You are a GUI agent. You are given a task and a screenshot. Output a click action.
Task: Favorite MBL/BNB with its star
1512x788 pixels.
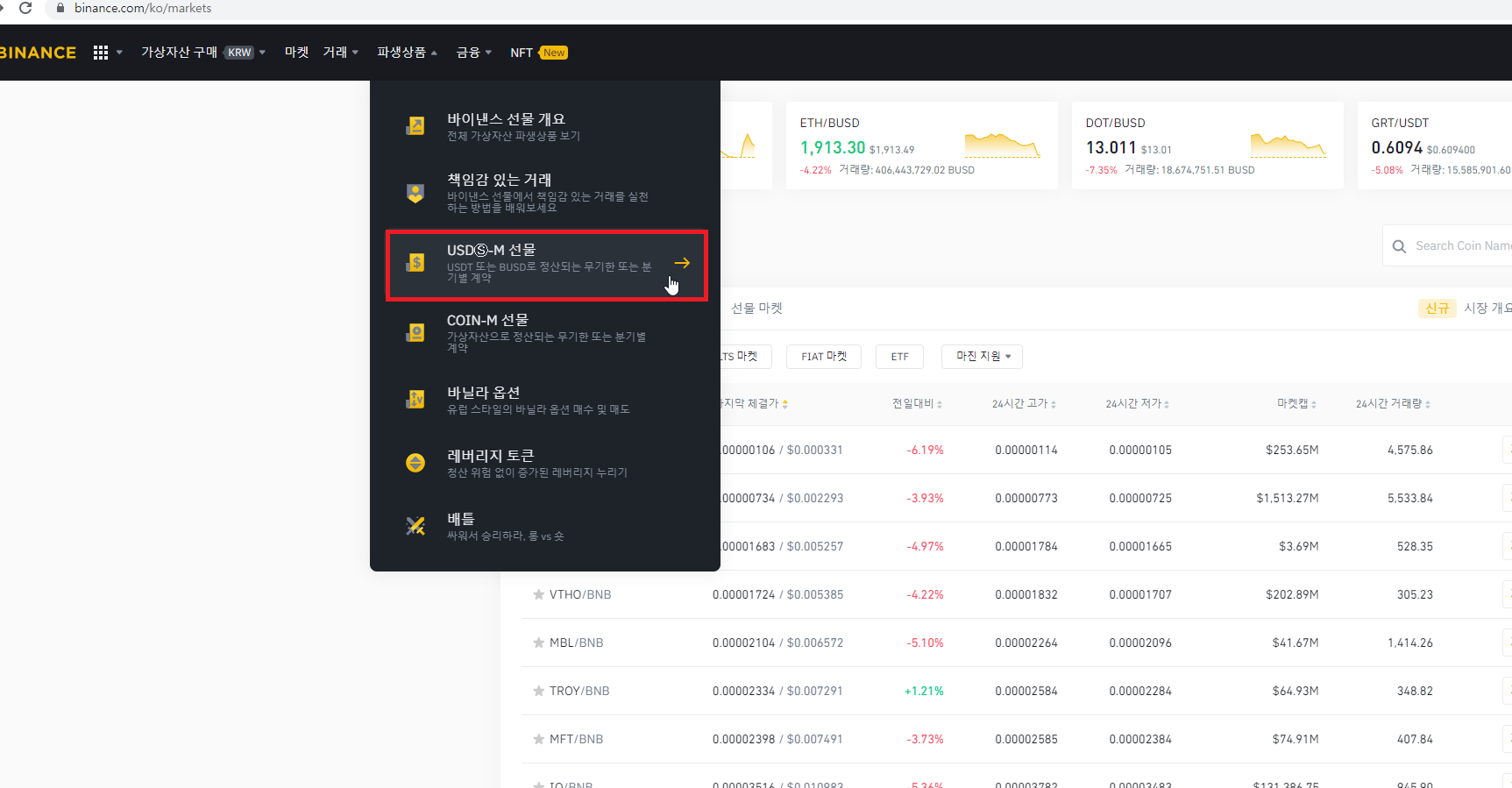point(538,642)
